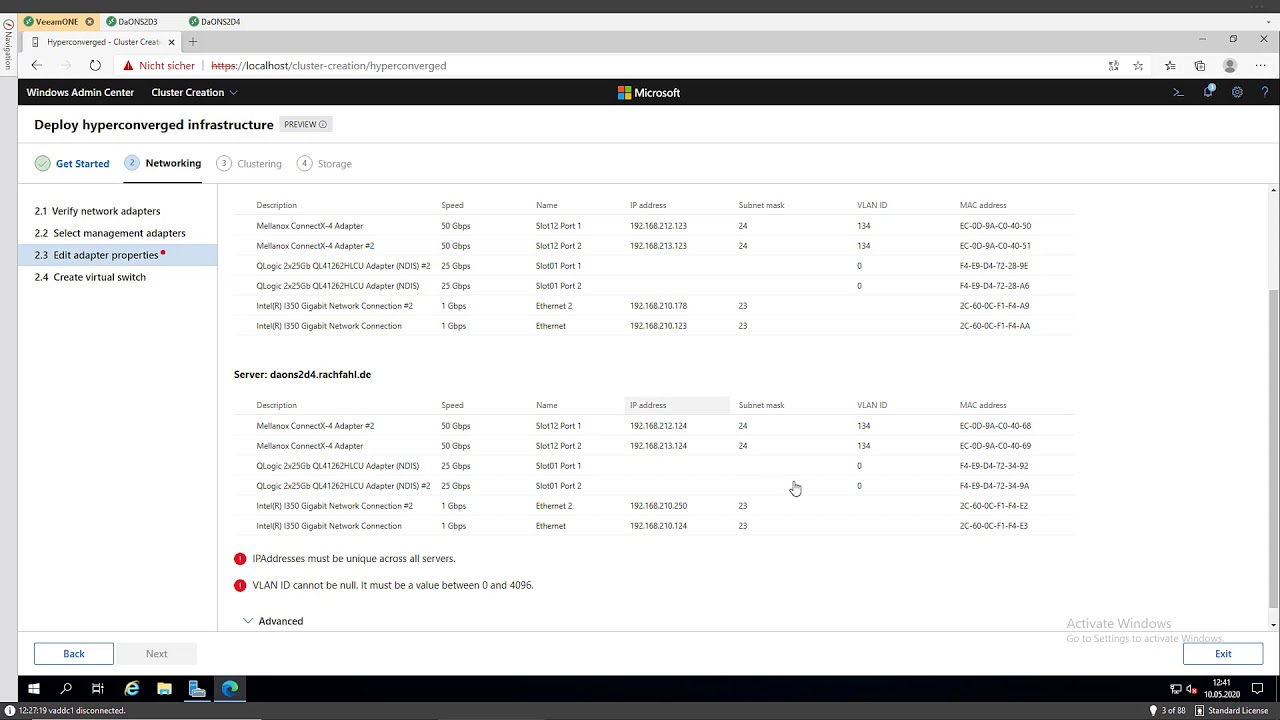Viewport: 1280px width, 720px height.
Task: Open Server Manager from taskbar
Action: coord(197,688)
